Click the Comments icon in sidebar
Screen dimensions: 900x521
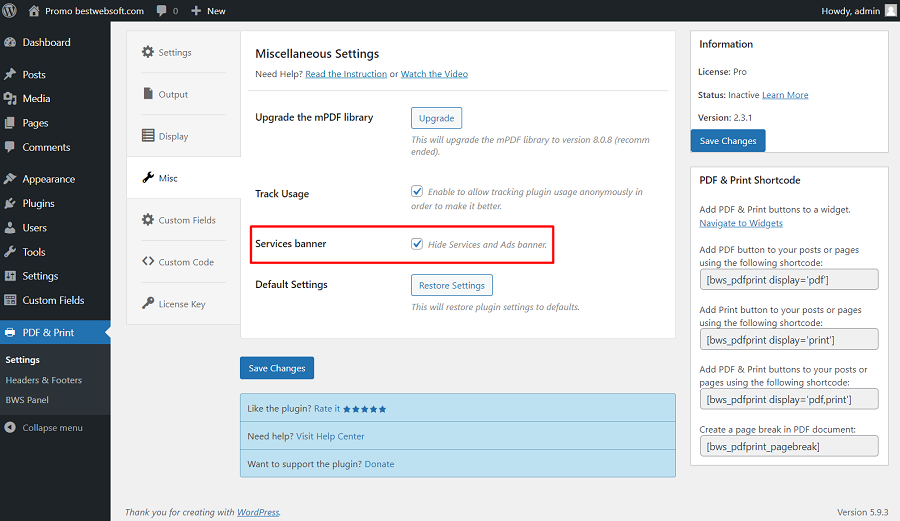(x=10, y=147)
